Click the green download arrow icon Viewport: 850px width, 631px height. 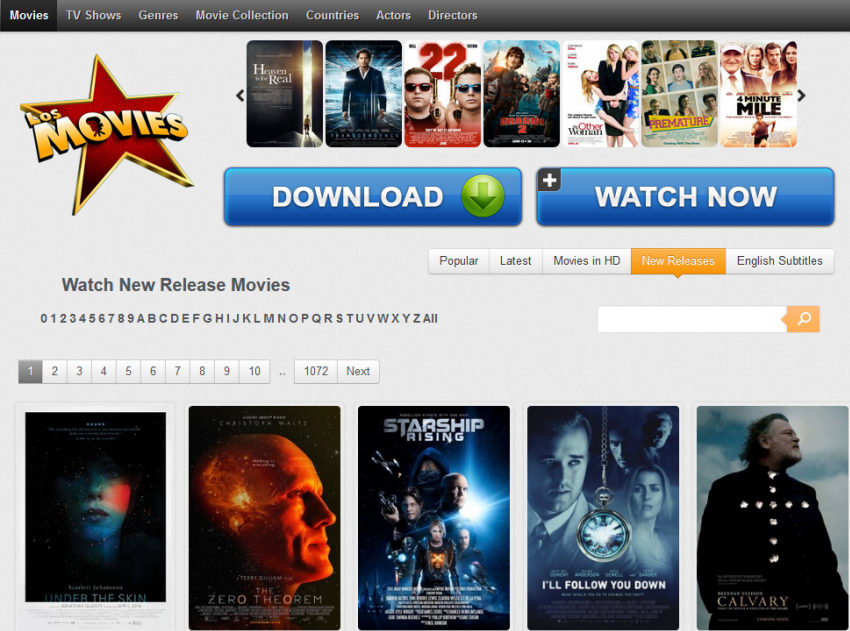point(482,196)
